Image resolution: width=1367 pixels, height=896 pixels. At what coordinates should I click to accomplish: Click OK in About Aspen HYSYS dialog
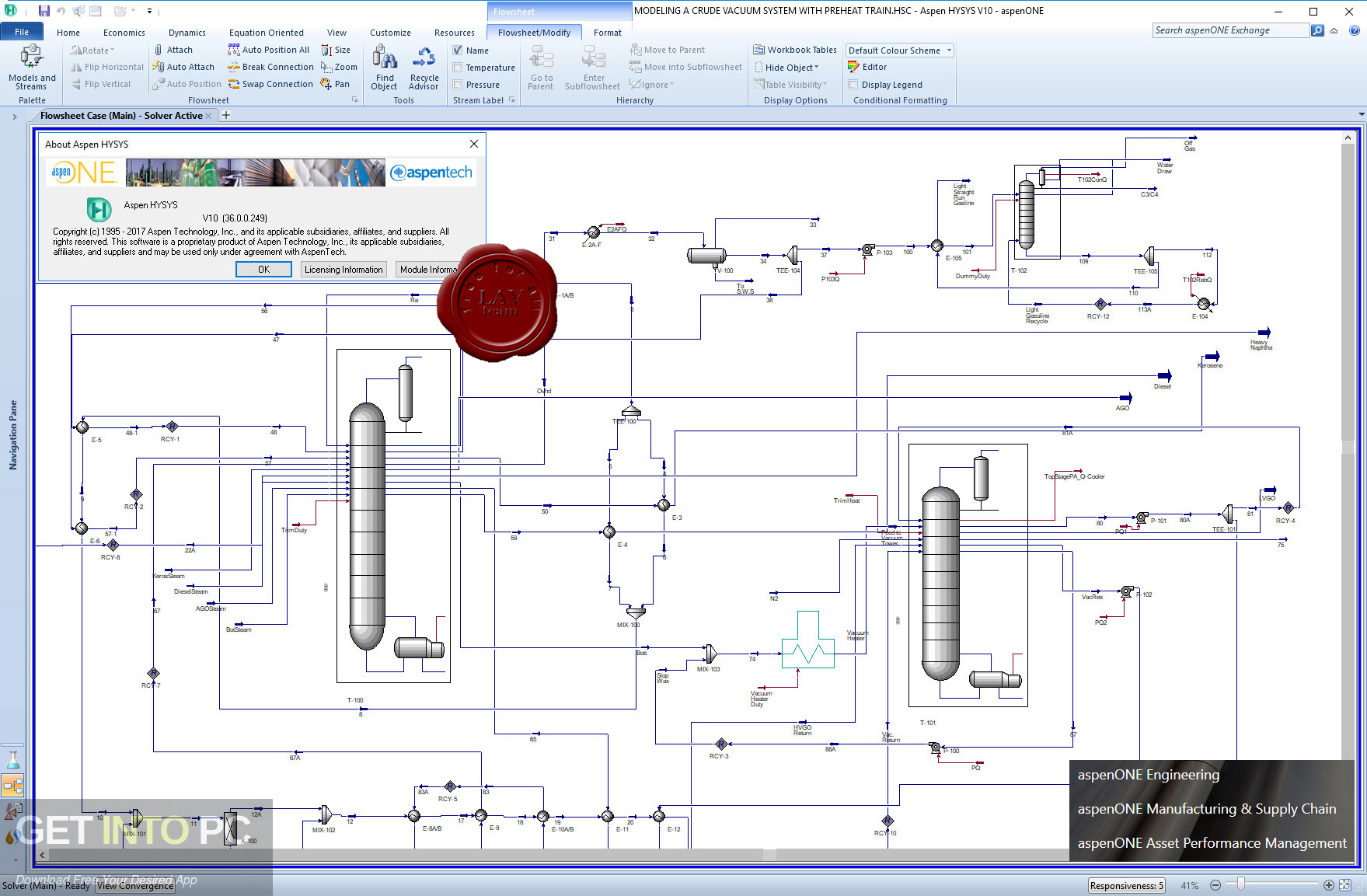(263, 269)
